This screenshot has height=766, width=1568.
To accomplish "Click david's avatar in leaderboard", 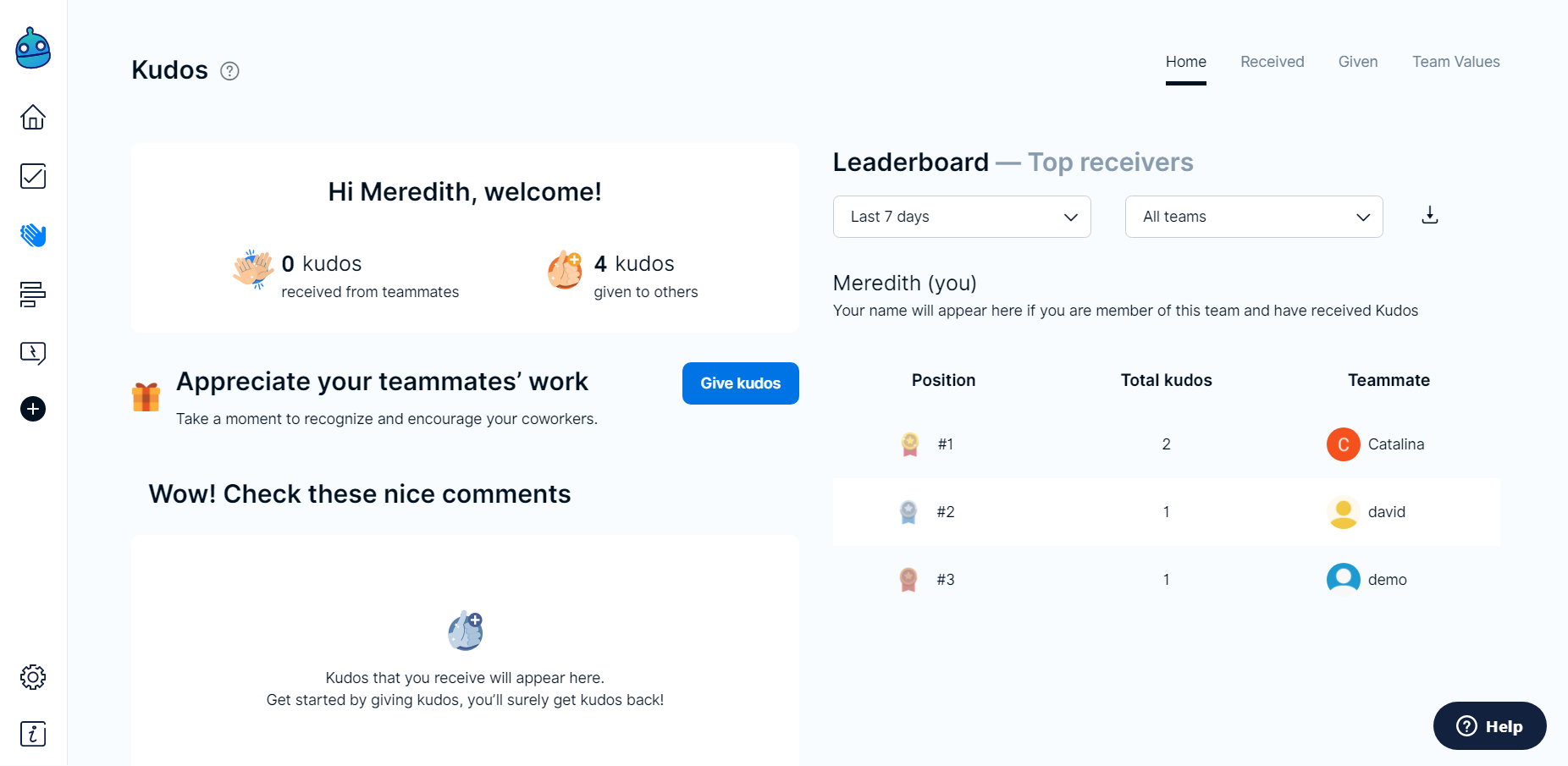I will 1343,512.
